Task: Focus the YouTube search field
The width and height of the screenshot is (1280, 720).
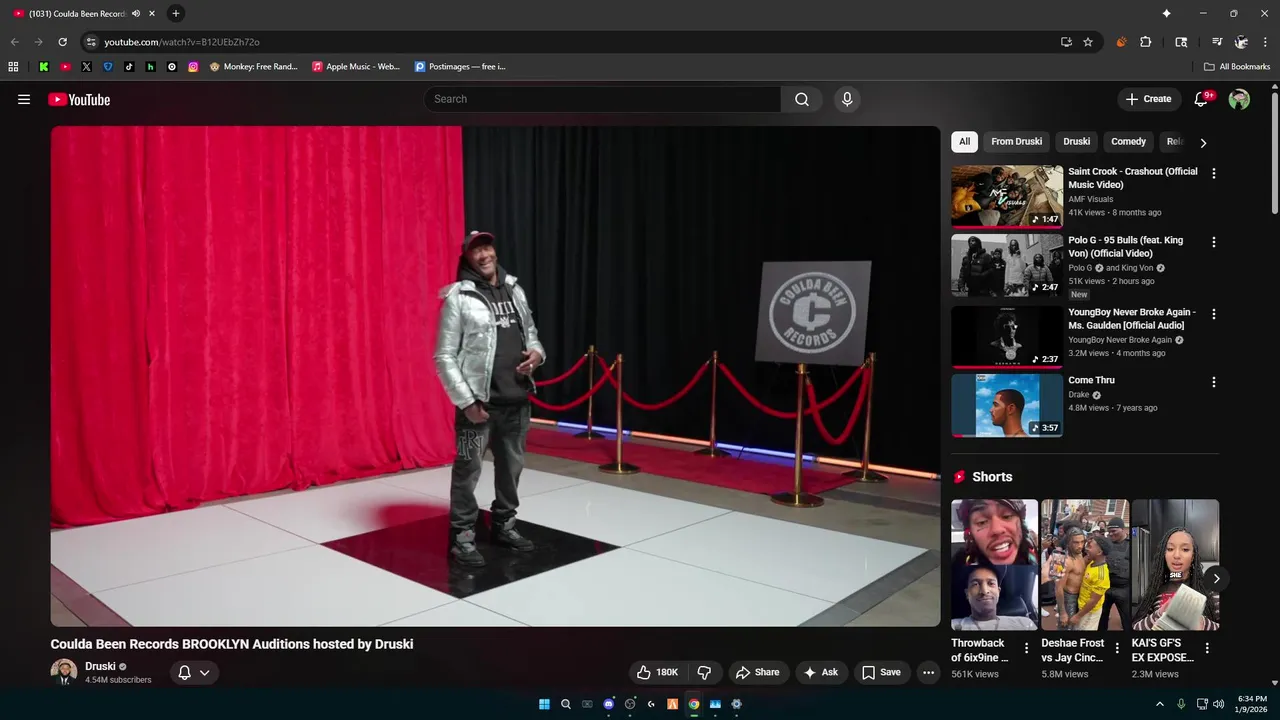Action: pyautogui.click(x=602, y=99)
